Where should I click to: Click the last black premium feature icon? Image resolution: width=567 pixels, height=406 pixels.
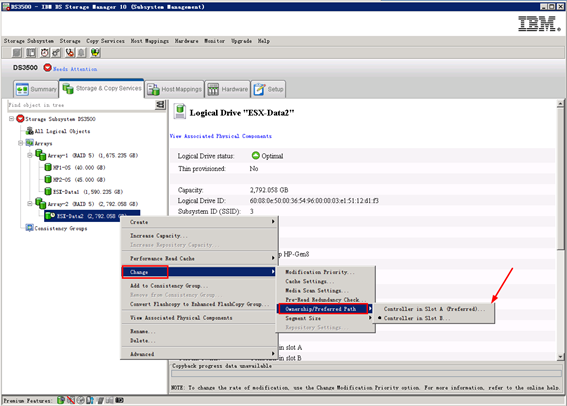click(120, 400)
